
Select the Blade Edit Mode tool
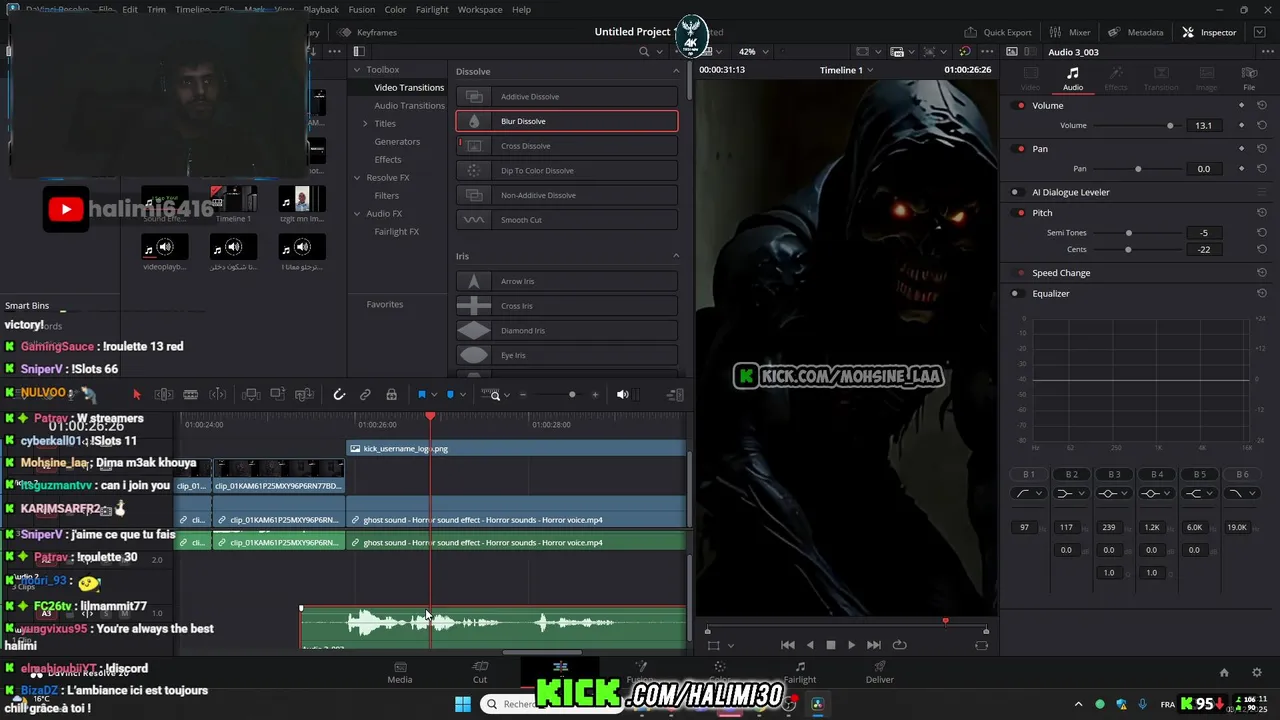point(190,395)
